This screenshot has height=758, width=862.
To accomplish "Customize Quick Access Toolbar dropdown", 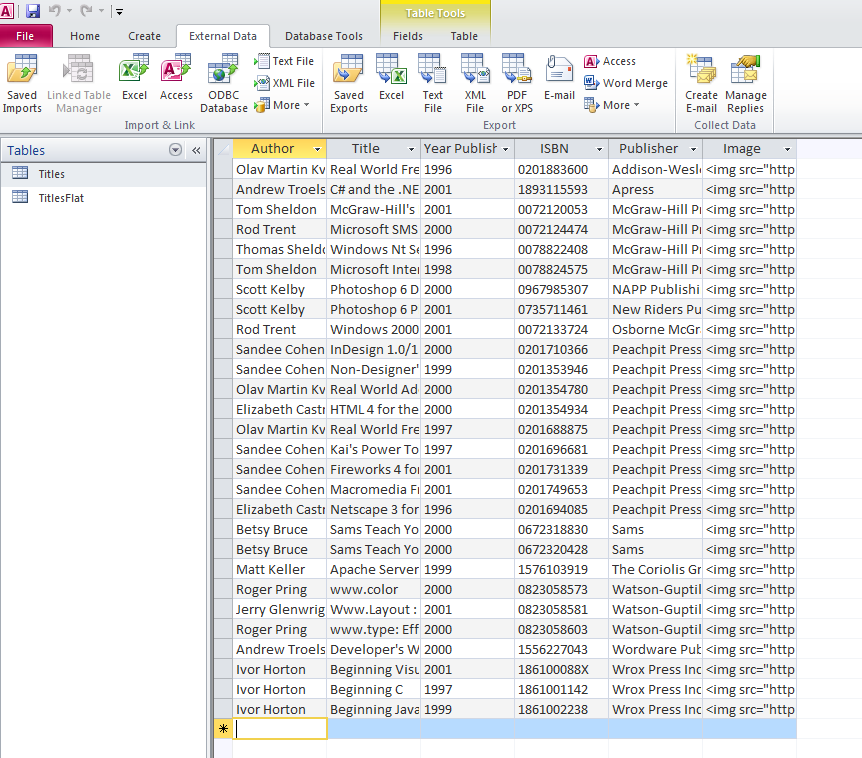I will [x=119, y=11].
